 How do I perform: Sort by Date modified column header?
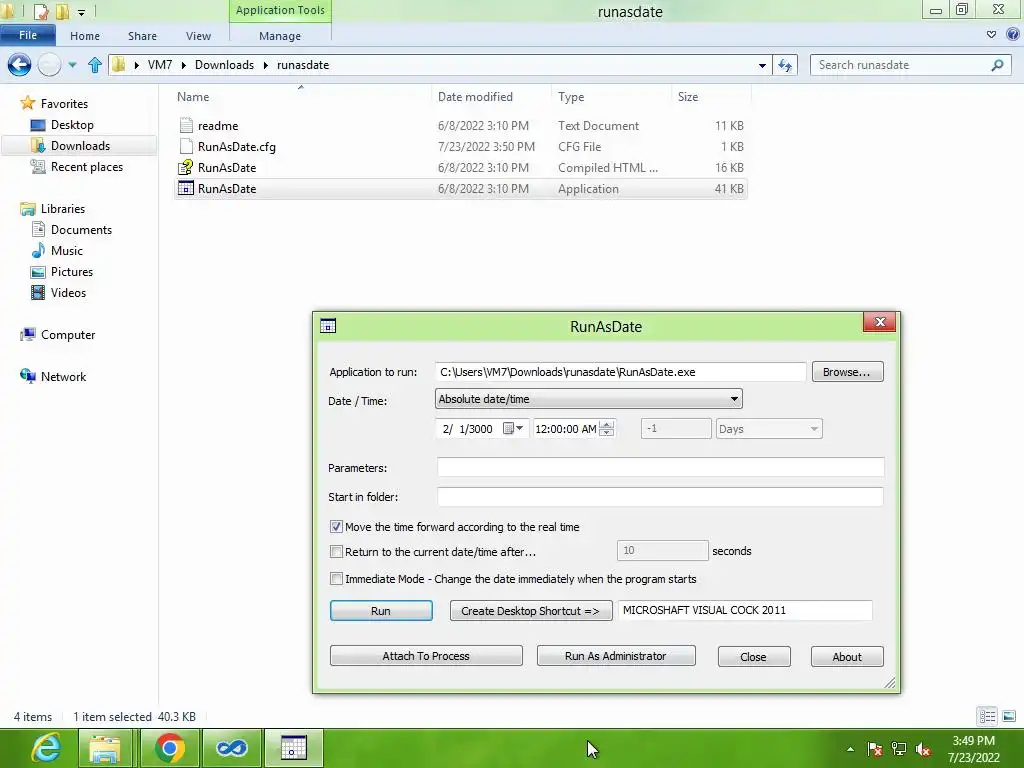[x=475, y=97]
